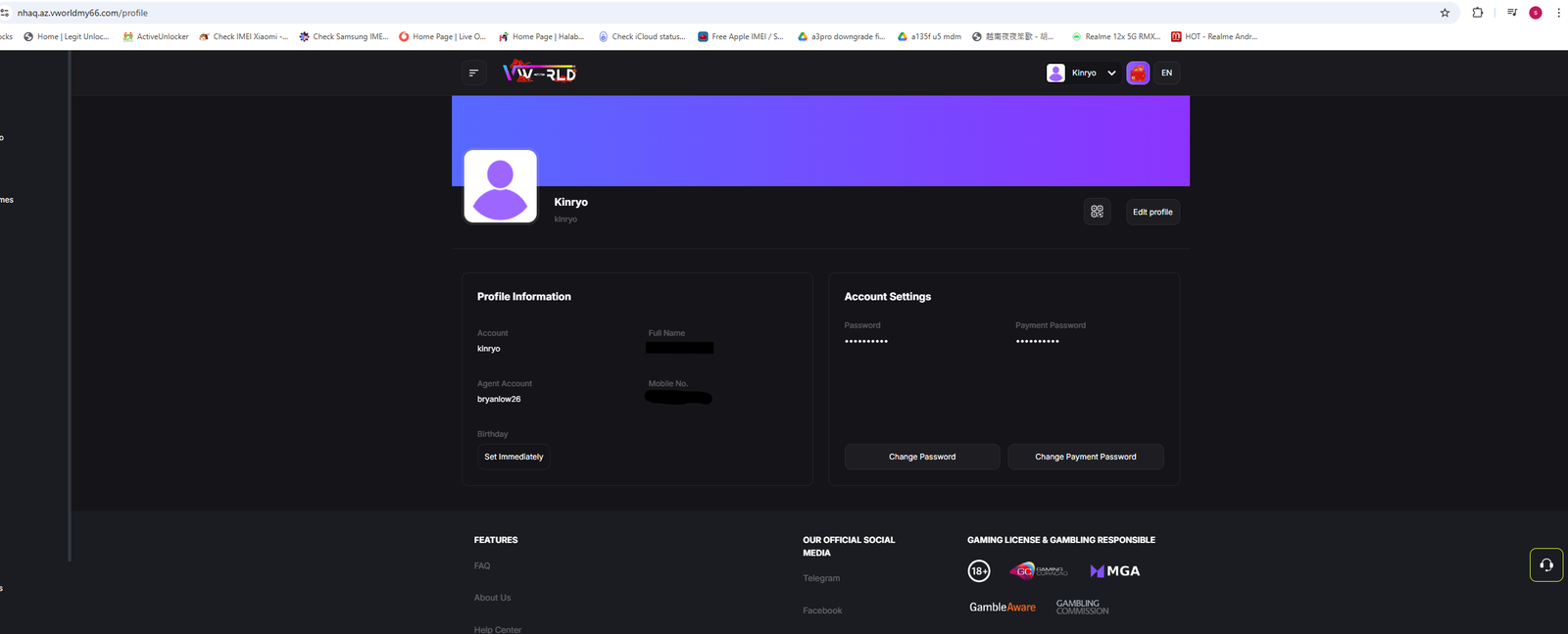Open the FAQ footer link
The width and height of the screenshot is (1568, 634).
[x=482, y=565]
